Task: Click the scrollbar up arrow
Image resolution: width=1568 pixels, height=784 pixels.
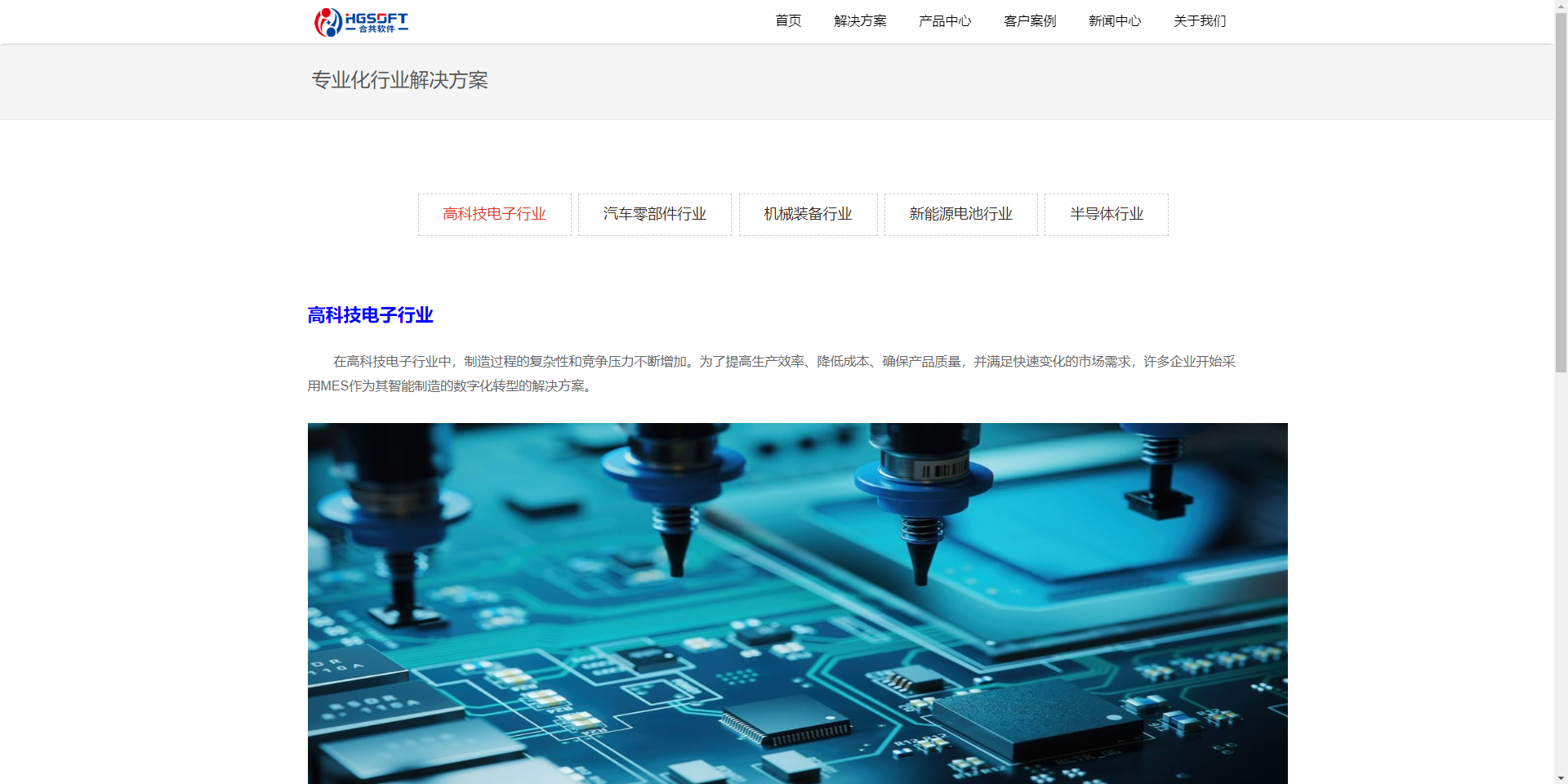Action: point(1561,5)
